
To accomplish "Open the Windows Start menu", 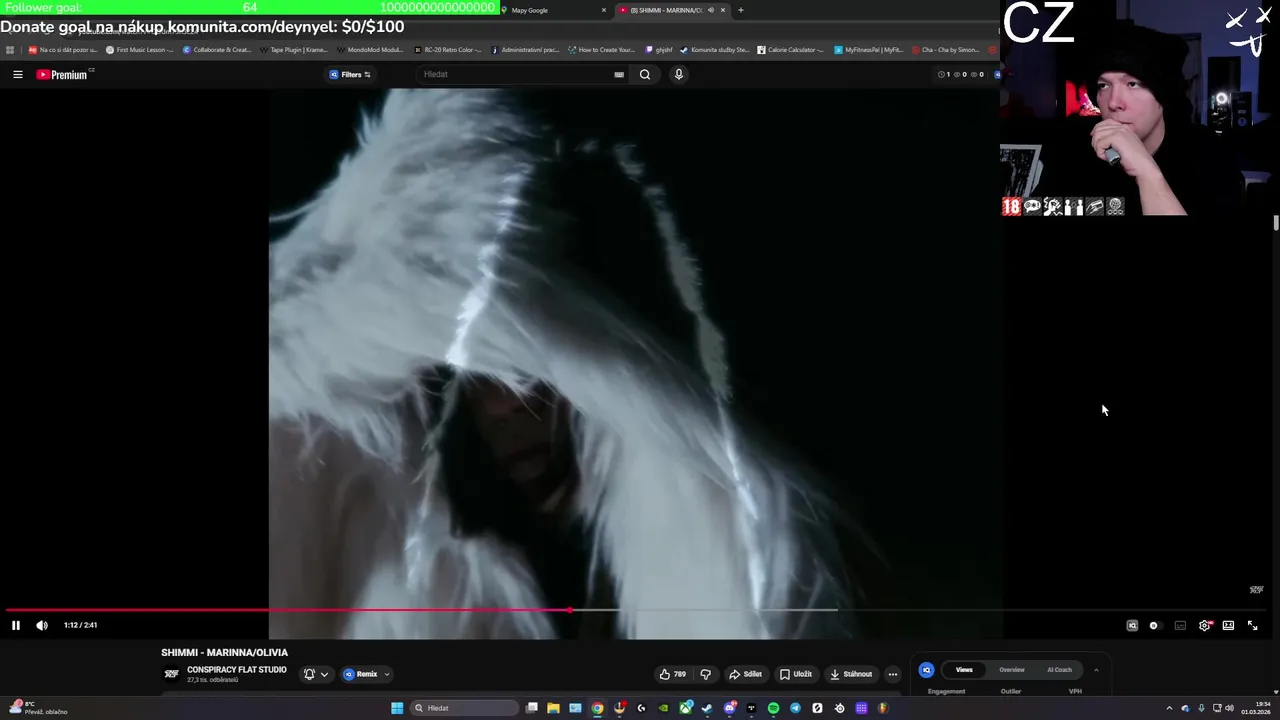I will tap(397, 708).
